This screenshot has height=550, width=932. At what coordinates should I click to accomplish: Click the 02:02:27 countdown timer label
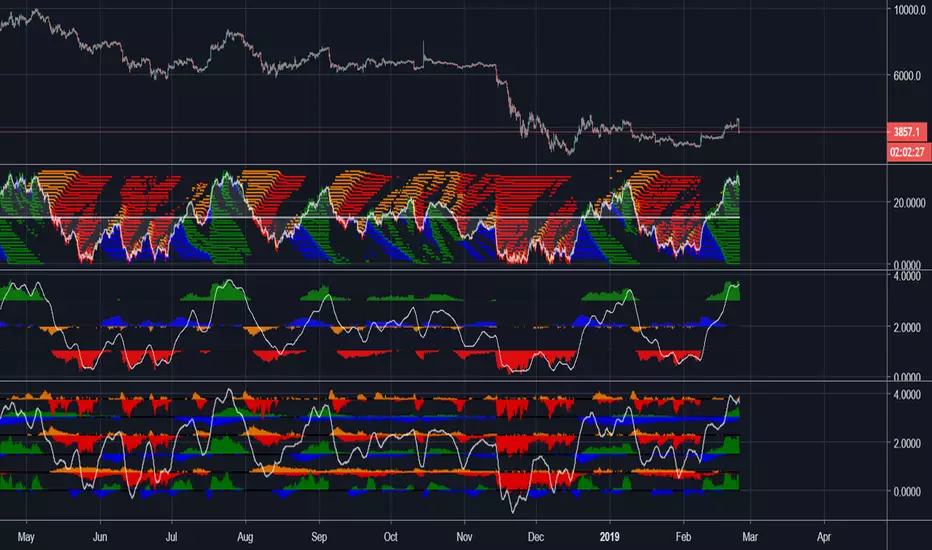click(x=906, y=152)
